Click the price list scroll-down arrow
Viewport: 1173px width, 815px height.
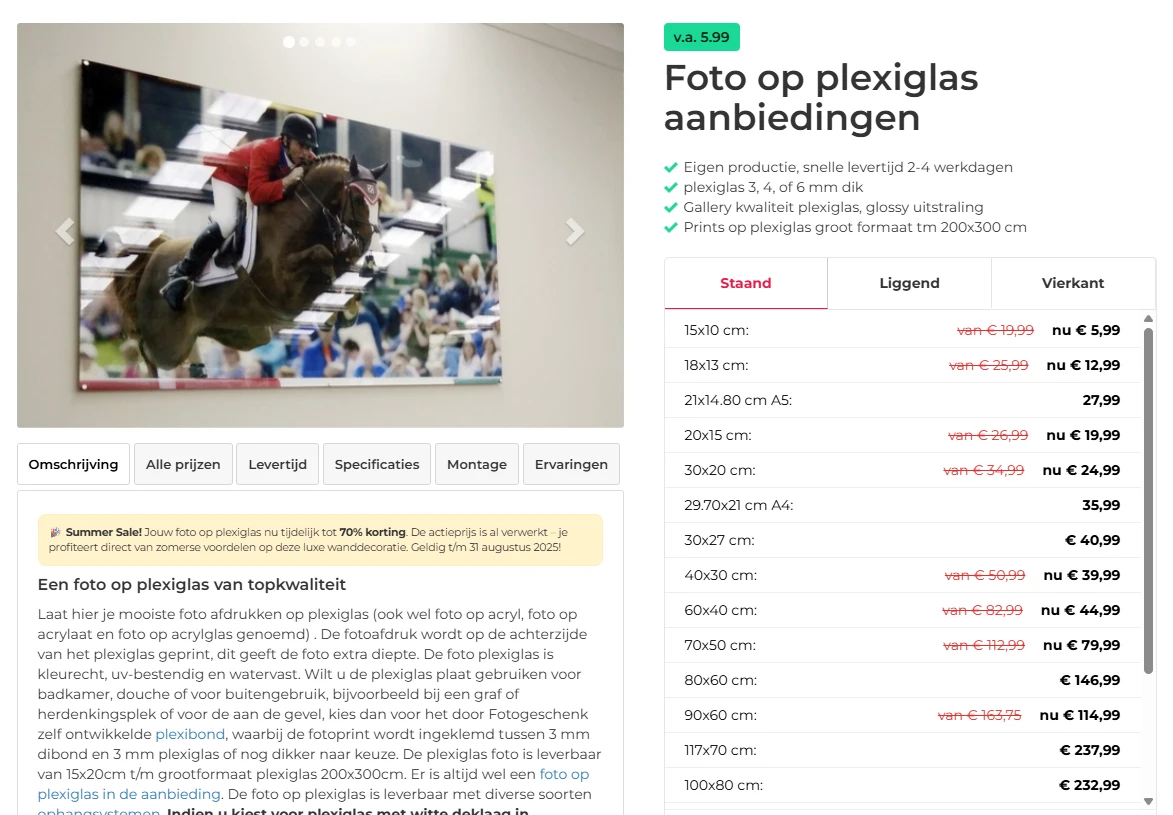1148,802
